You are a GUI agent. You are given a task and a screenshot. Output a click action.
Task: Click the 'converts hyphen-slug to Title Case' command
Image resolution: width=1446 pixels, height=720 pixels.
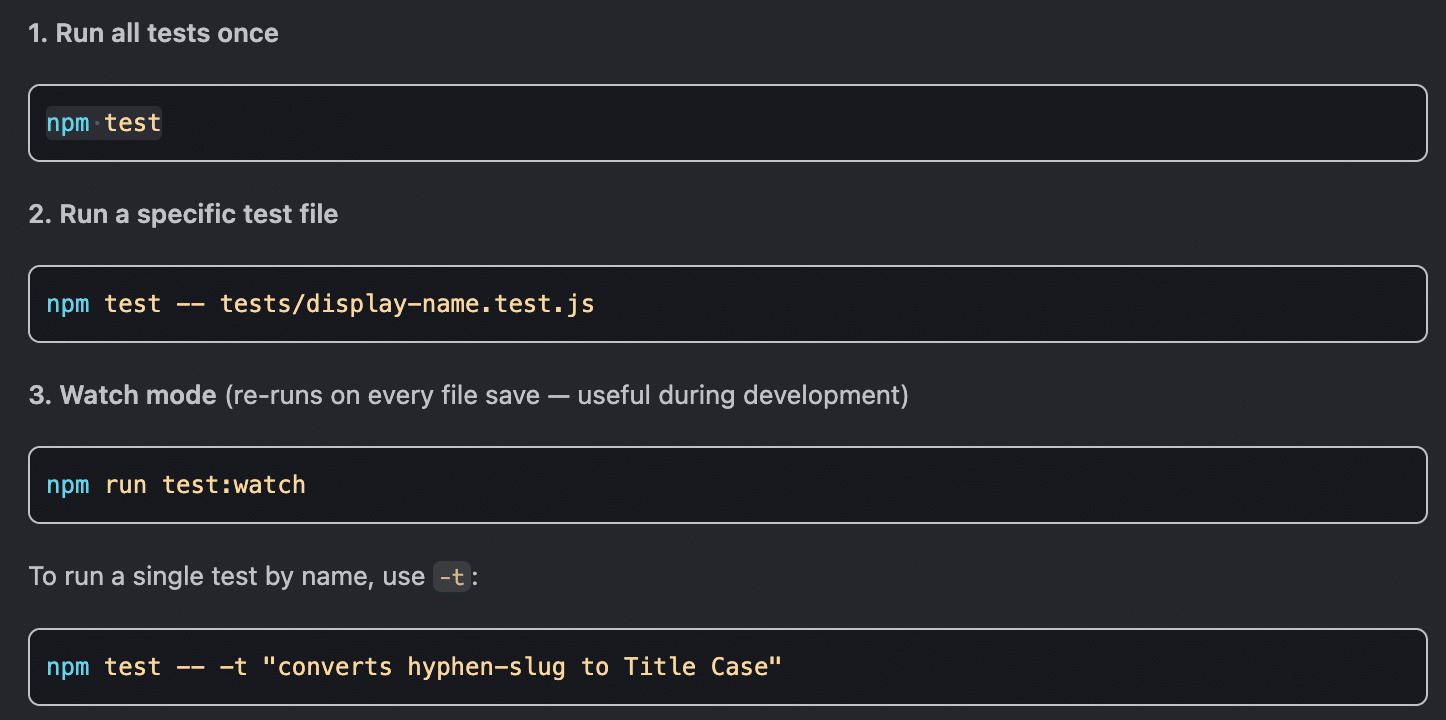click(x=414, y=667)
